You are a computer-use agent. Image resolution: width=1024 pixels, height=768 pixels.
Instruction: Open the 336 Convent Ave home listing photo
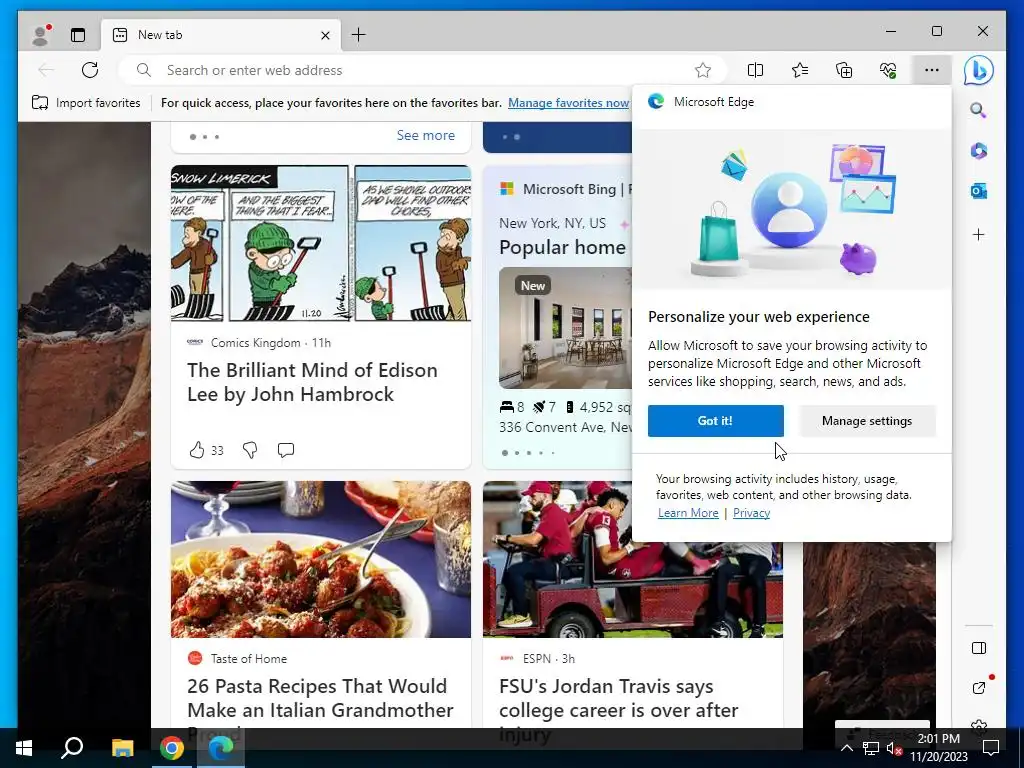[566, 328]
